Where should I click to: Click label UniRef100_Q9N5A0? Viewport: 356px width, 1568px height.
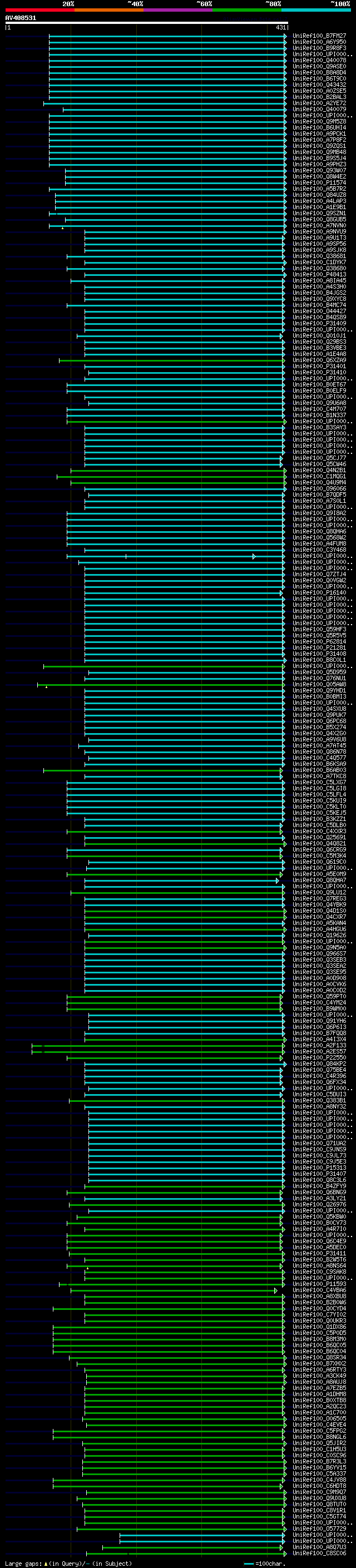(319, 948)
